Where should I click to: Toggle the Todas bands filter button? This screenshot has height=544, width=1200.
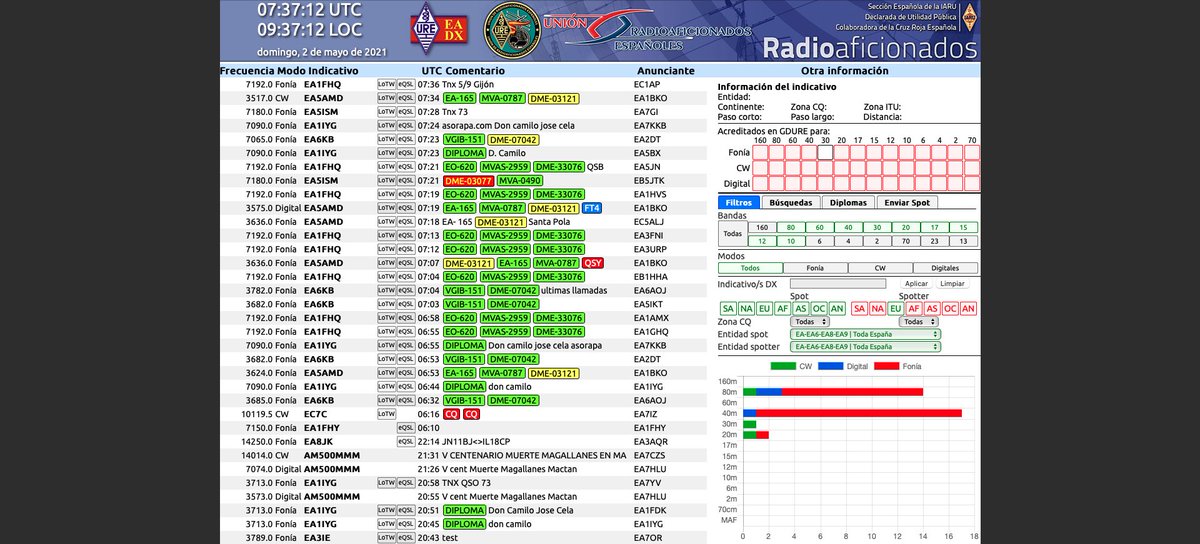click(x=734, y=234)
